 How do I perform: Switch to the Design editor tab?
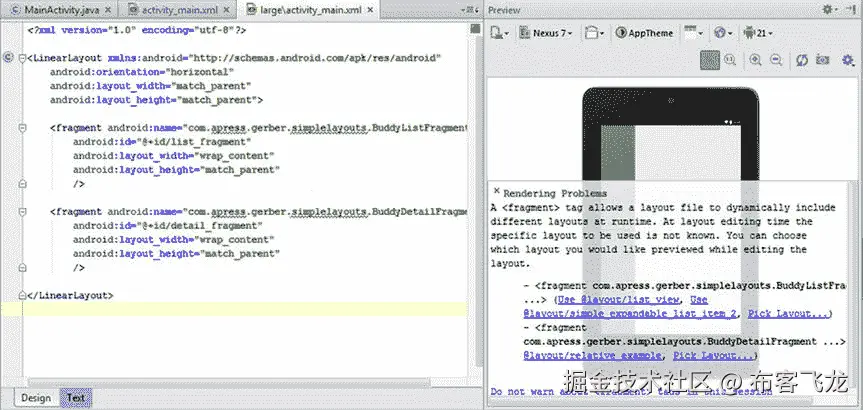point(36,398)
